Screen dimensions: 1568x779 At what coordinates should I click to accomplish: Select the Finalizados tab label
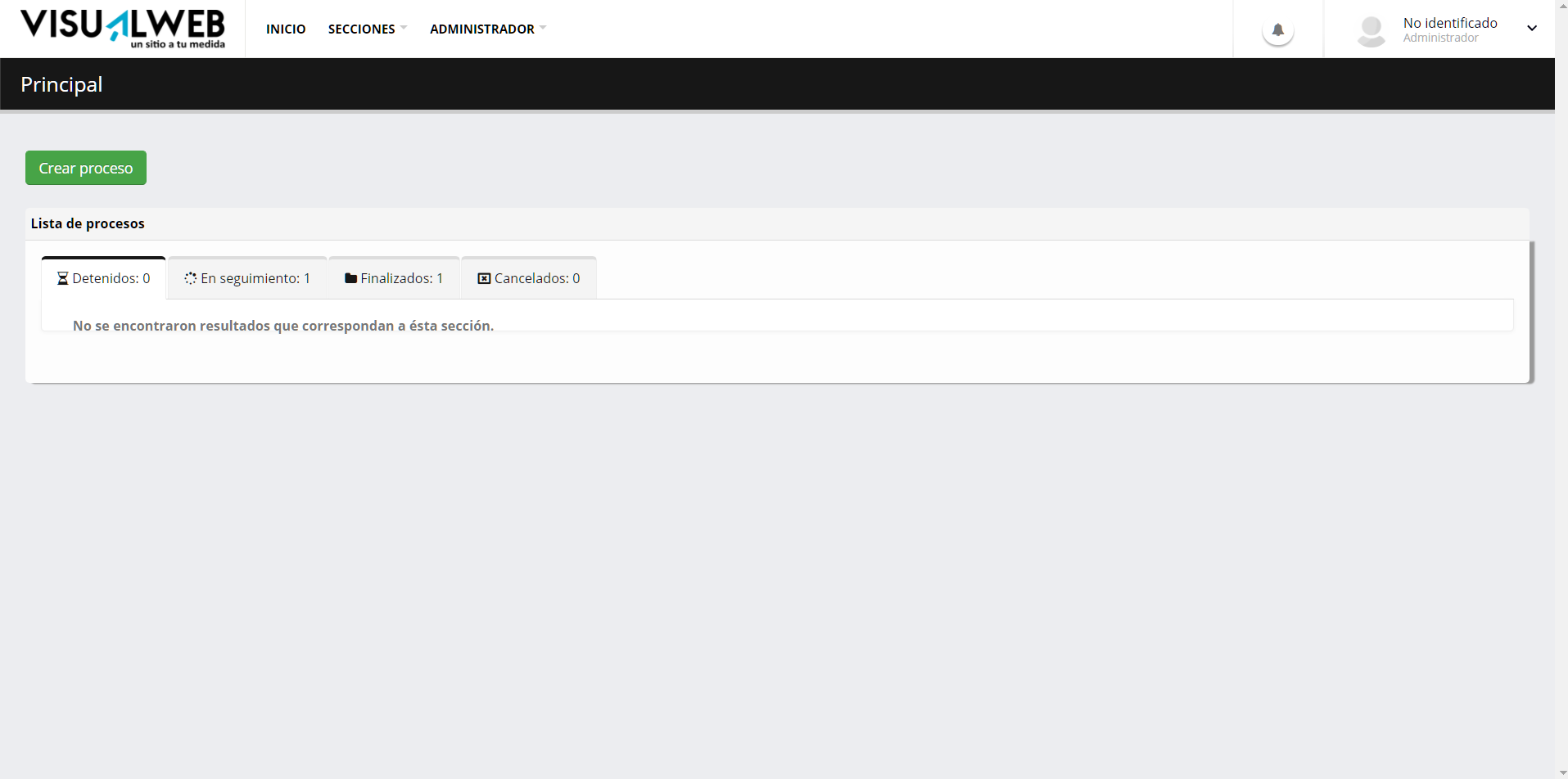pyautogui.click(x=401, y=279)
